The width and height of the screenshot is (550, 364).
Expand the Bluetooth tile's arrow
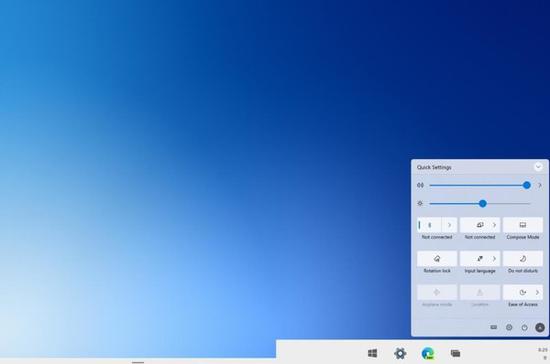[449, 225]
